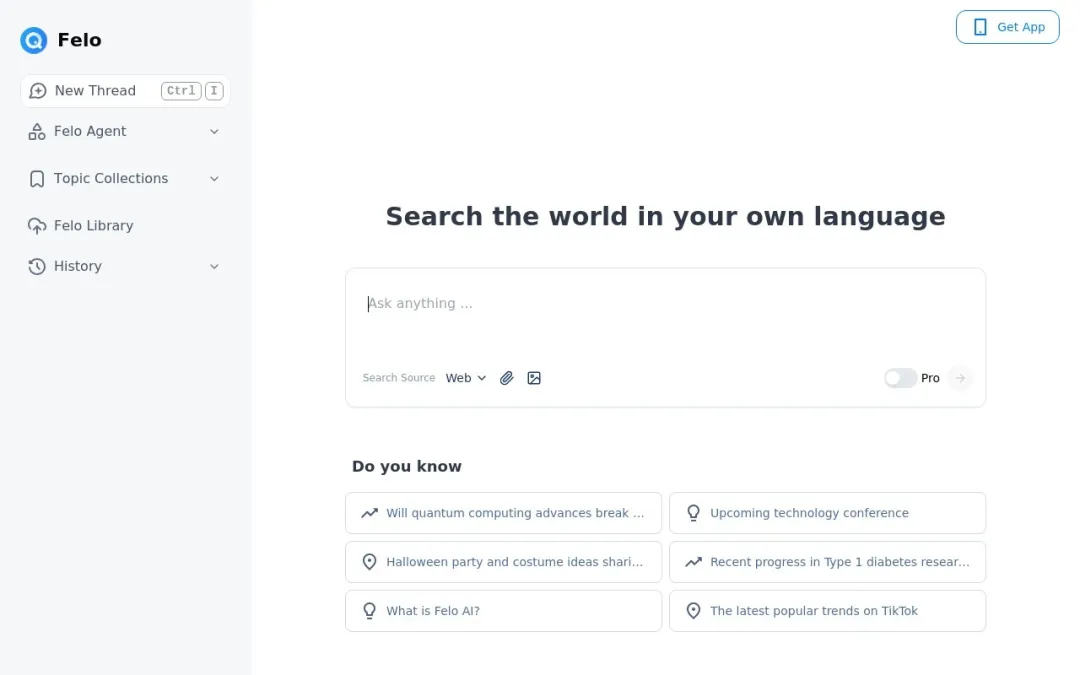Select 'Upcoming technology conference' suggestion
1080x675 pixels.
tap(827, 513)
